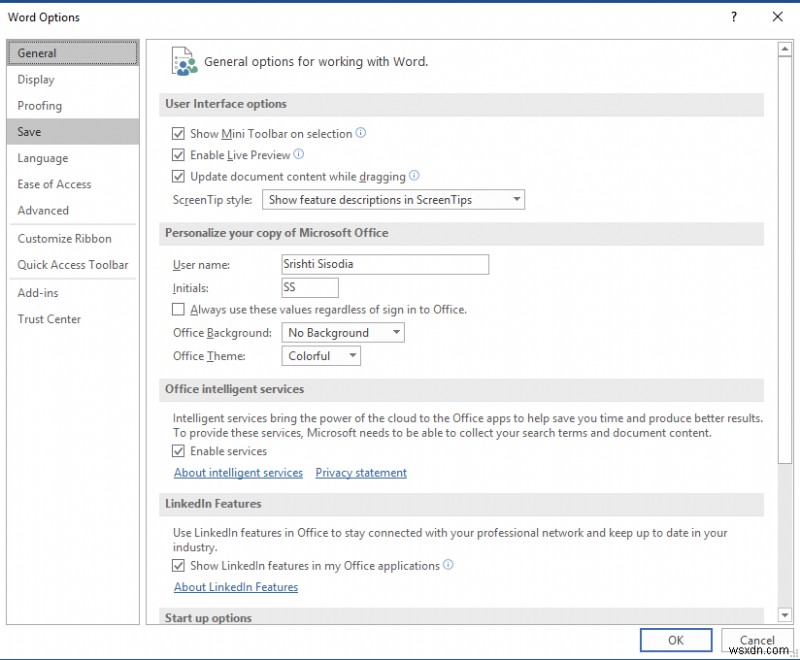Uncheck the Enable services checkbox
Screen dimensions: 800x660
(178, 451)
